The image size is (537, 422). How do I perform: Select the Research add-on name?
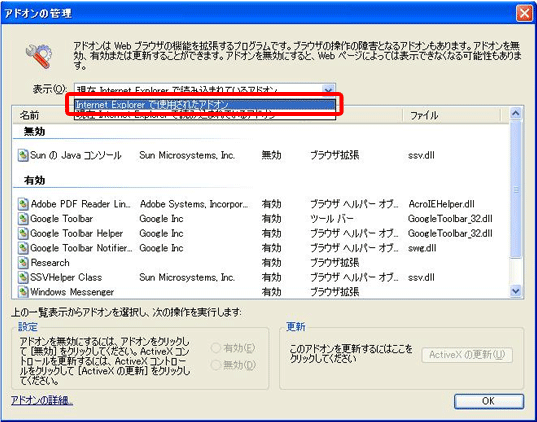pos(50,263)
